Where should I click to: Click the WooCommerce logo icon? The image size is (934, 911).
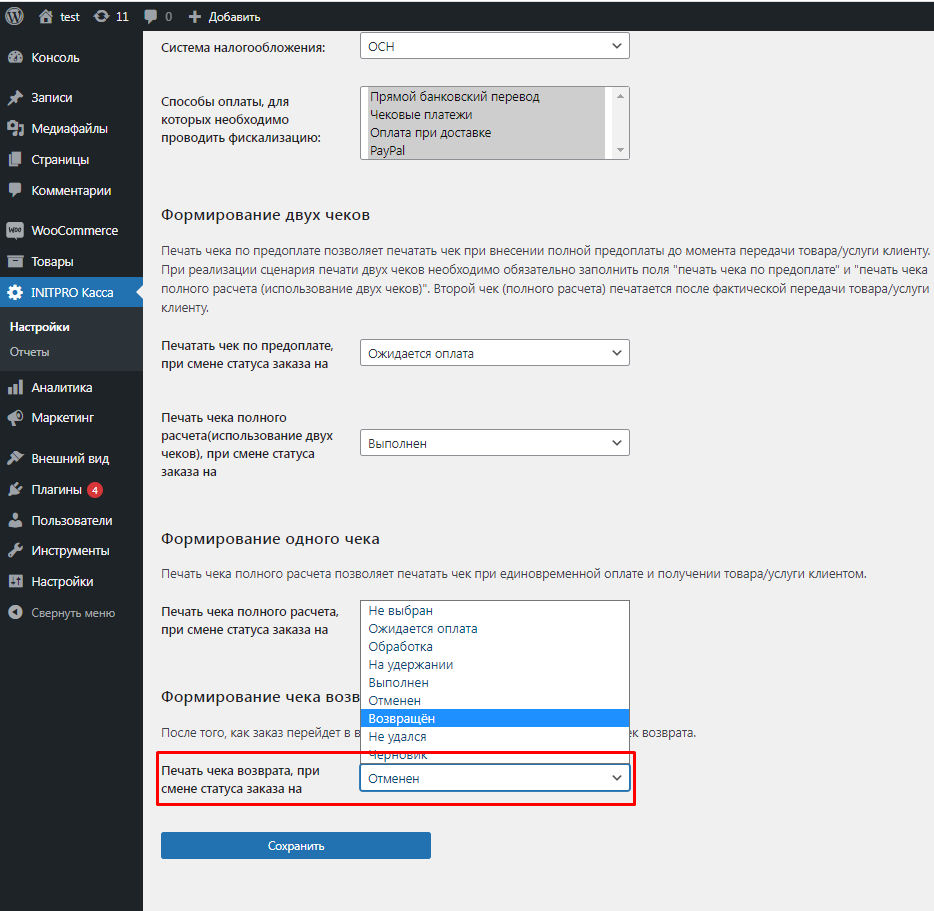click(15, 230)
